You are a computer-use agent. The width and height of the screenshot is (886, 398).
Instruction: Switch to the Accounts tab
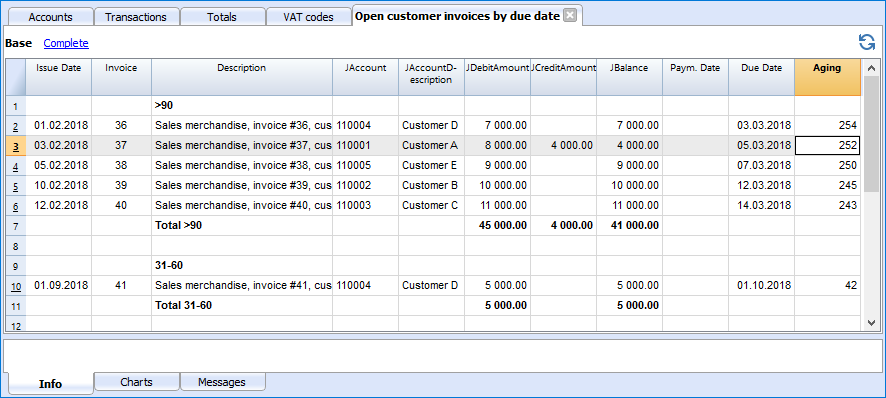point(50,17)
